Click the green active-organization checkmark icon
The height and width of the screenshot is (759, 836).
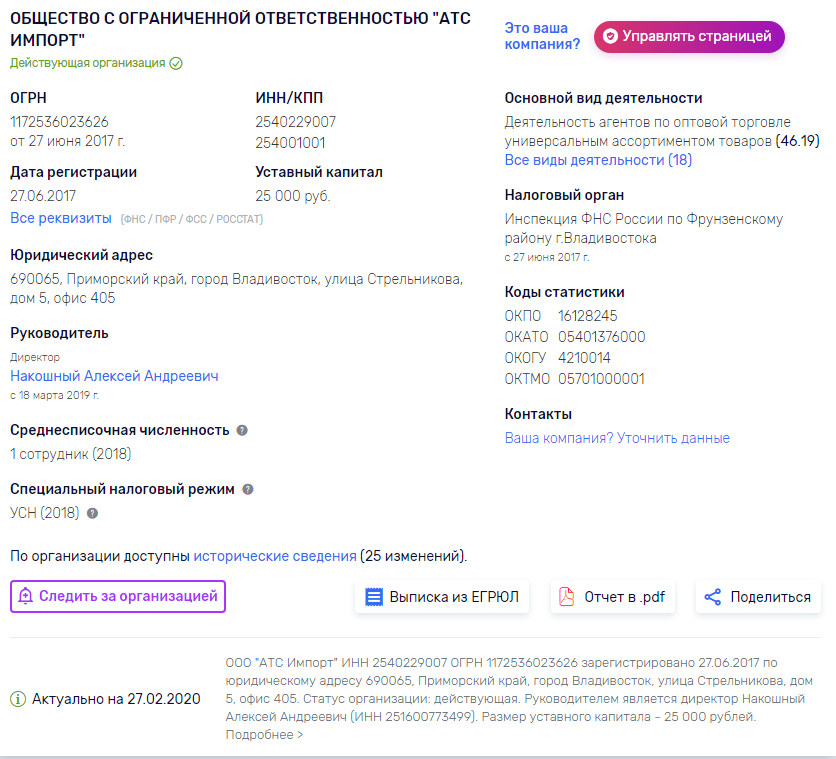[x=176, y=63]
